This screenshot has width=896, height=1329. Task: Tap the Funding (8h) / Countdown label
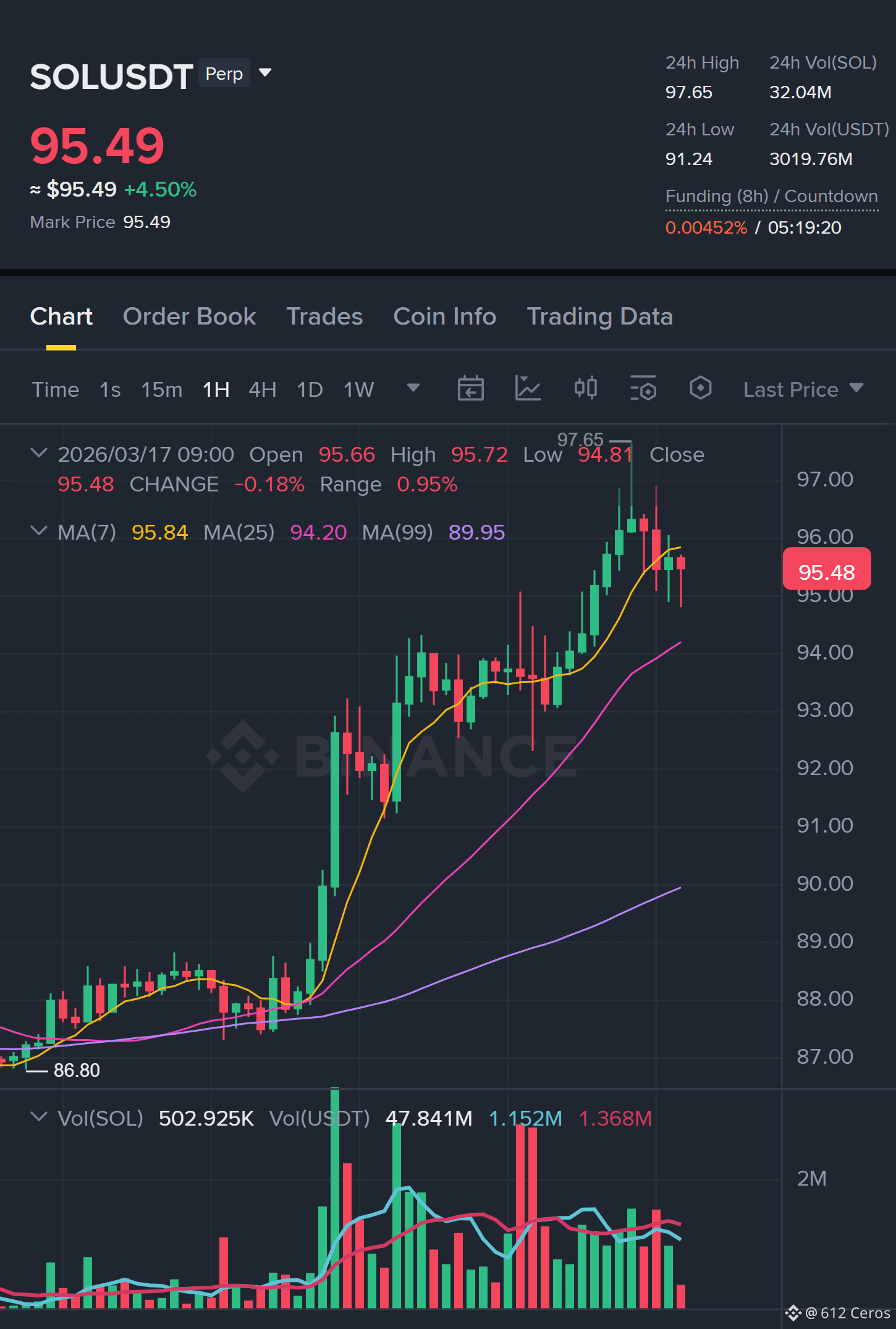coord(771,197)
